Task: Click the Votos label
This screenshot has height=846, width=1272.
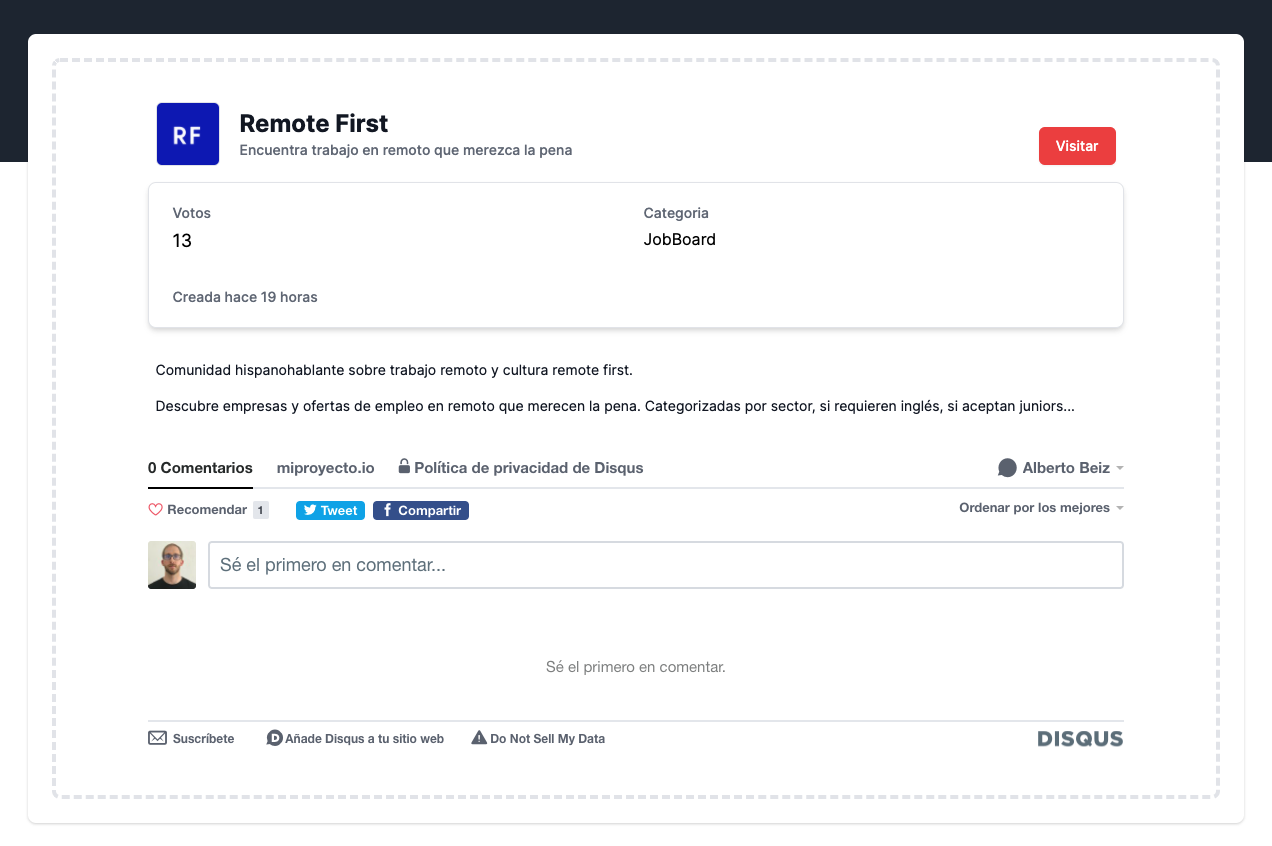Action: coord(192,213)
